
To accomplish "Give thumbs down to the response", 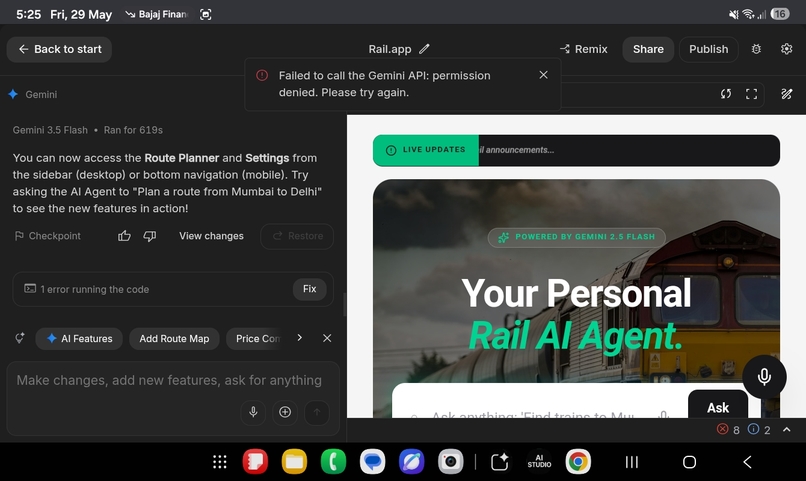I will 150,236.
